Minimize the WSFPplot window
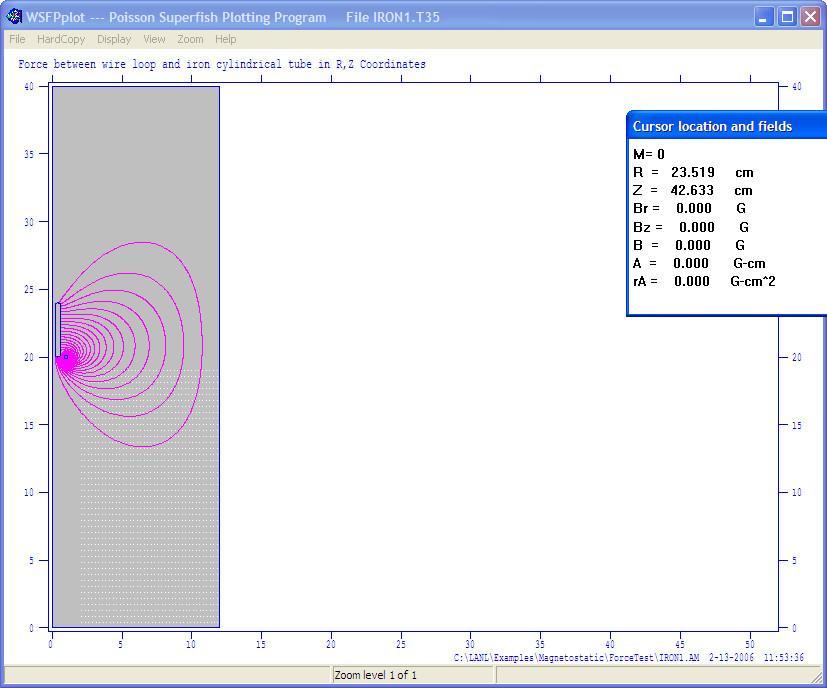This screenshot has height=688, width=827. point(763,17)
